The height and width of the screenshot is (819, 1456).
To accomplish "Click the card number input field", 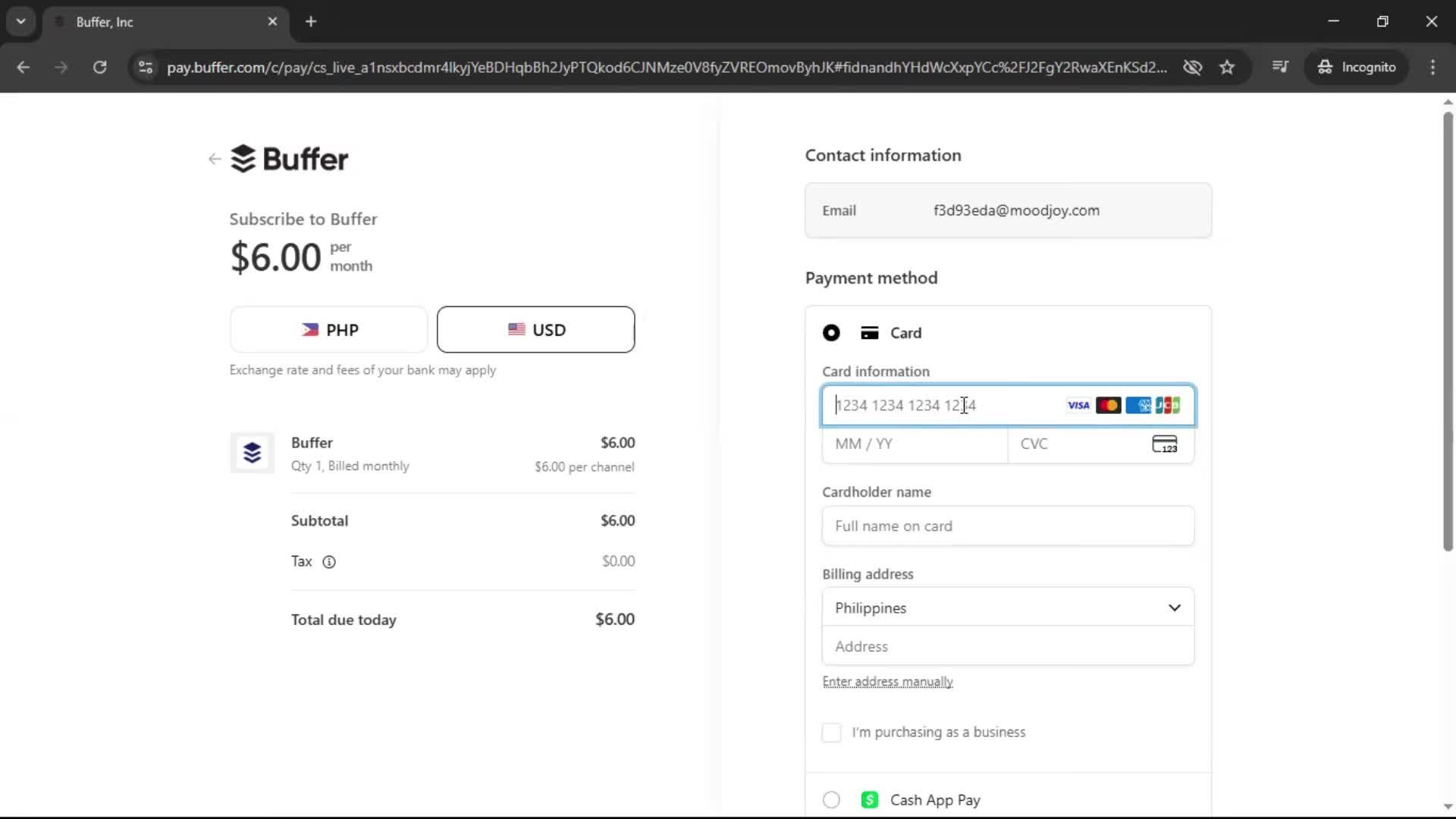I will (948, 406).
